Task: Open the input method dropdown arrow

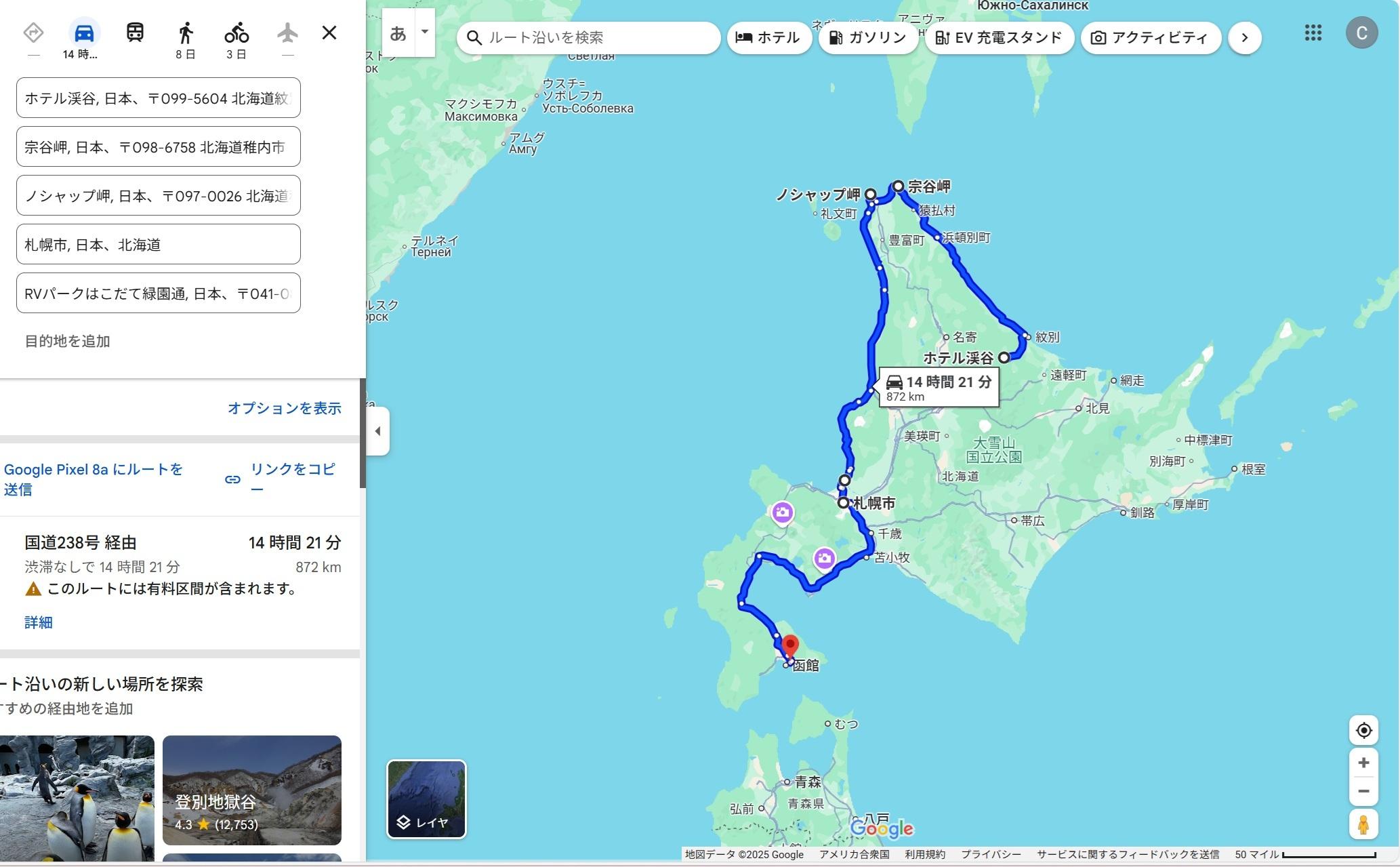Action: 425,32
